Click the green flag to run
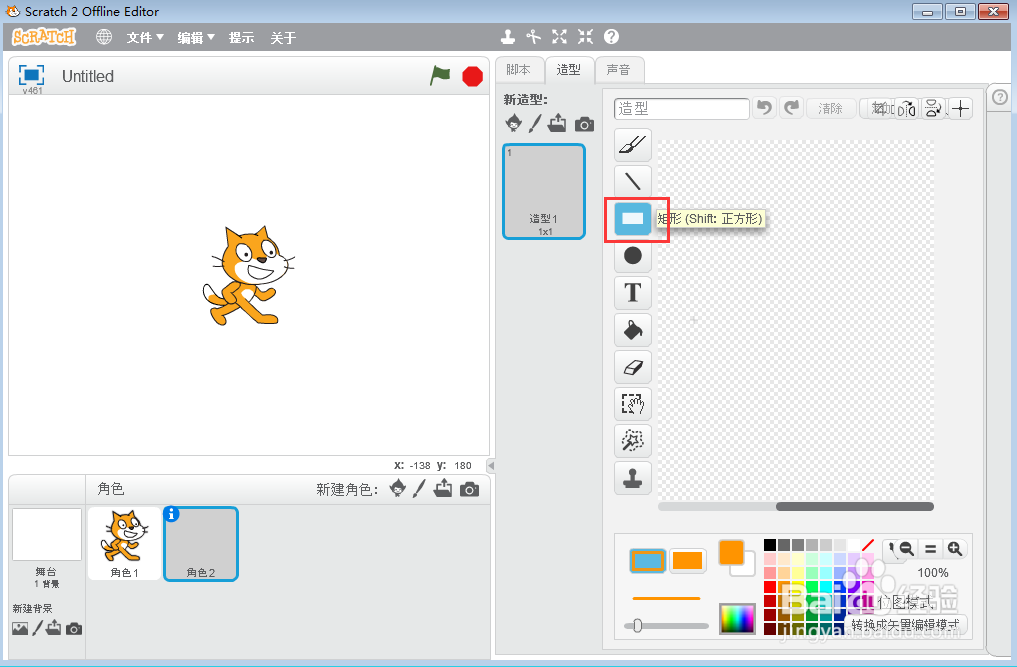This screenshot has width=1017, height=667. 440,75
